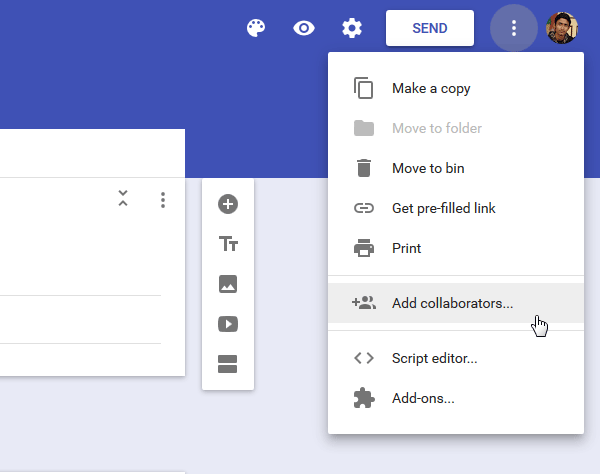Collapse the form header section chevrons
The height and width of the screenshot is (474, 600).
(123, 198)
